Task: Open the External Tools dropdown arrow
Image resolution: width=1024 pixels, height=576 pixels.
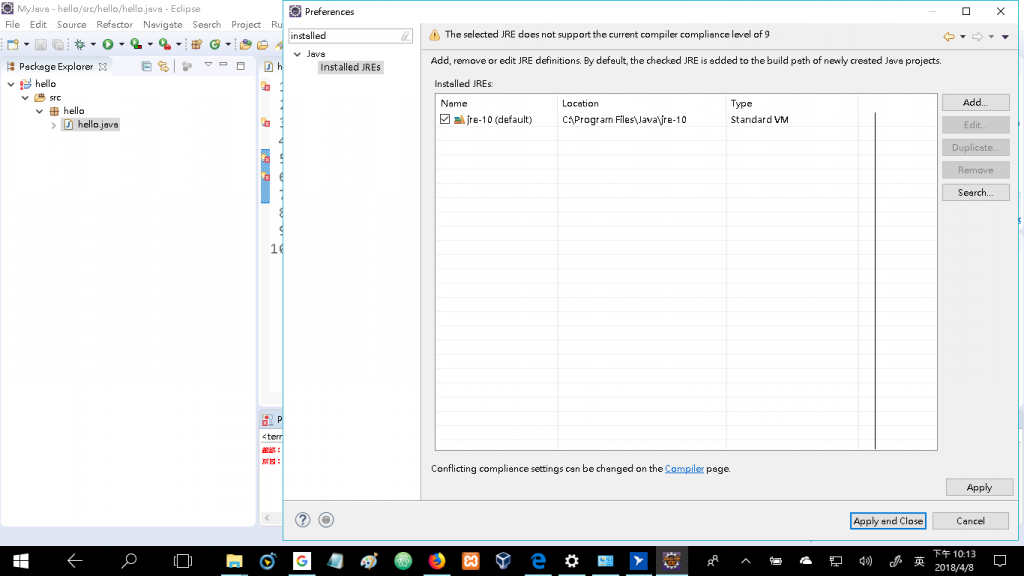Action: pyautogui.click(x=178, y=44)
